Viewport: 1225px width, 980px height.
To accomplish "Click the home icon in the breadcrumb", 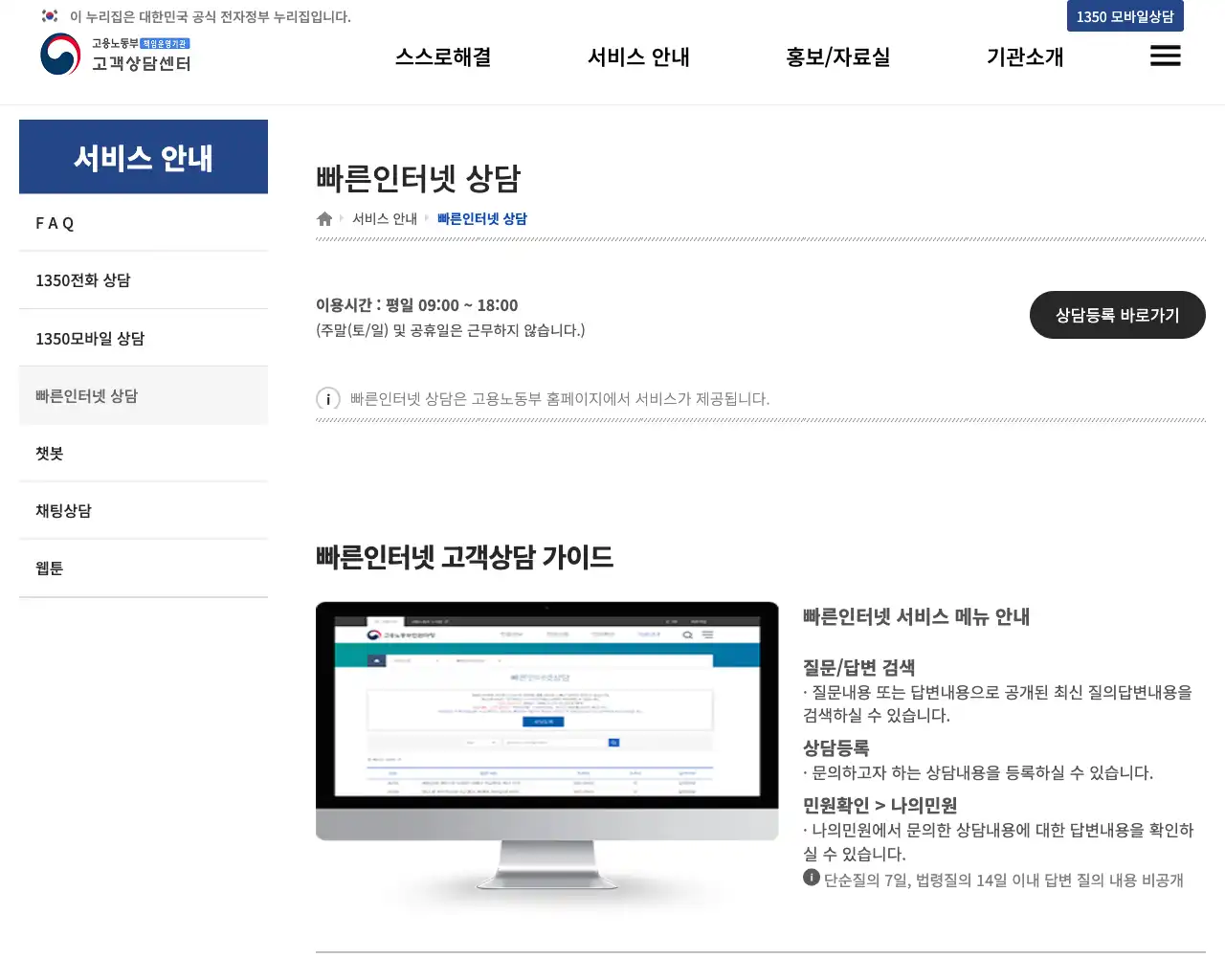I will pos(324,218).
